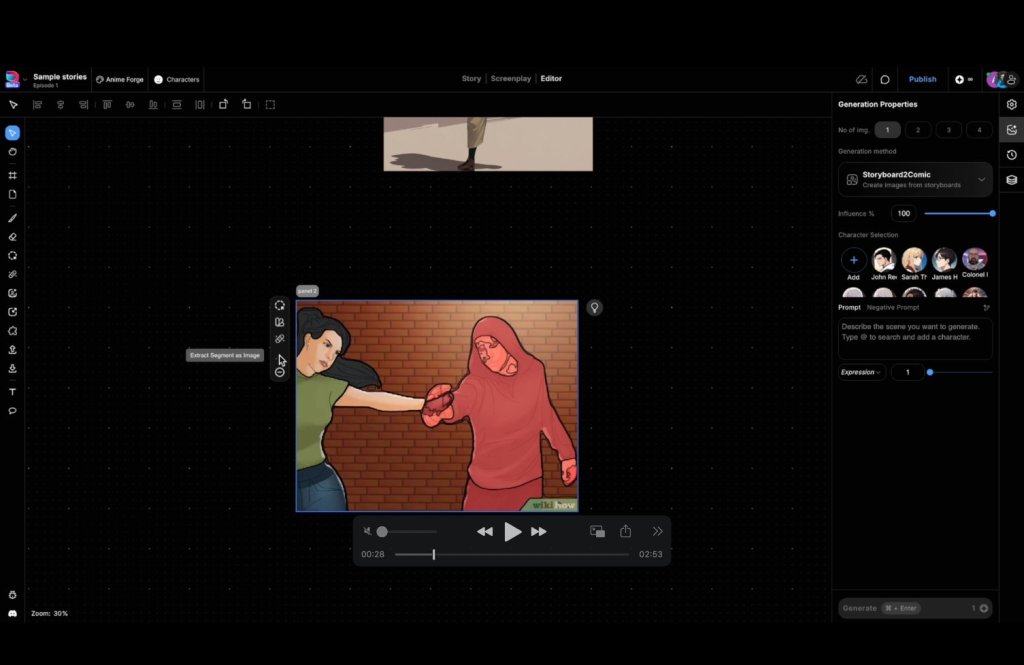Set number of images to 2
Image resolution: width=1024 pixels, height=665 pixels.
[x=918, y=130]
